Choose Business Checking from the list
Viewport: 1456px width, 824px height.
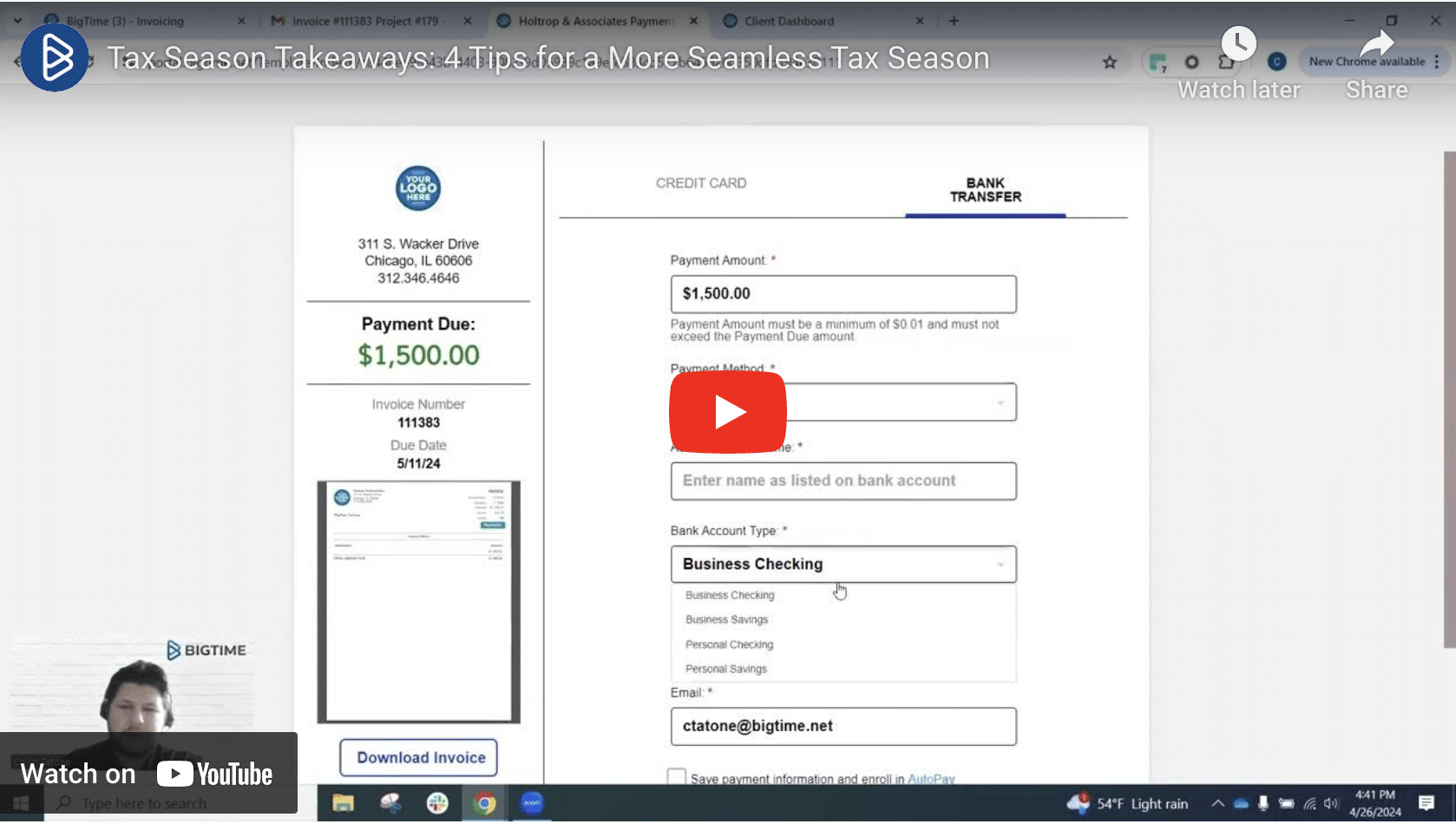pos(730,595)
